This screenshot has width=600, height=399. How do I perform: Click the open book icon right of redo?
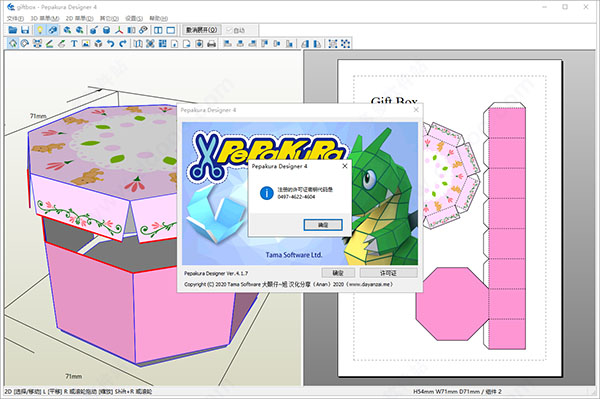point(138,44)
